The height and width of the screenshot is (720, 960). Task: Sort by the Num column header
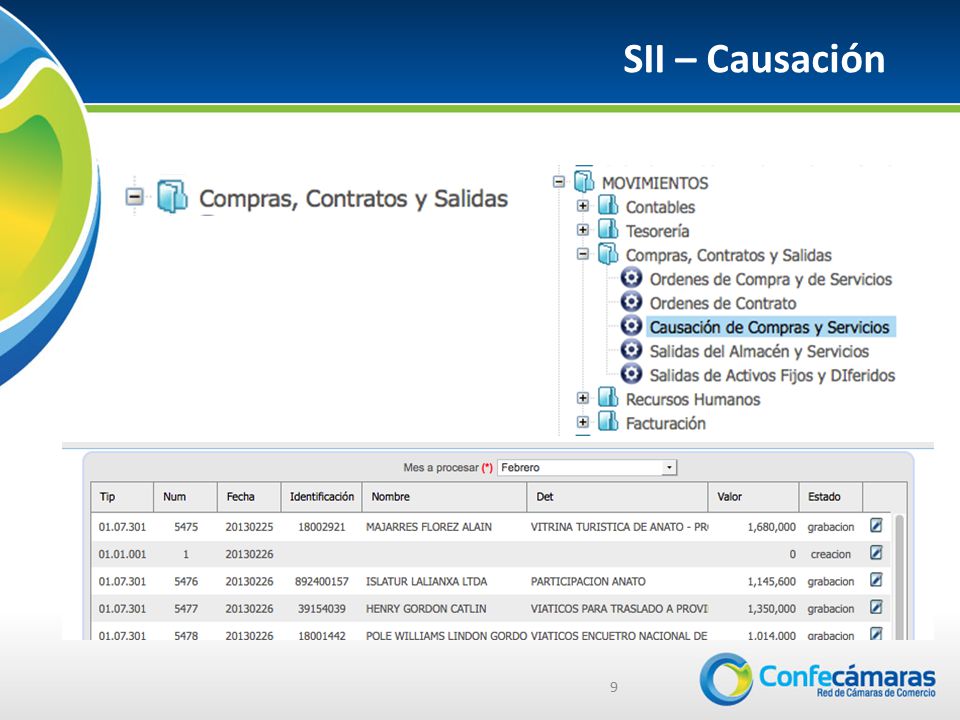pyautogui.click(x=186, y=497)
